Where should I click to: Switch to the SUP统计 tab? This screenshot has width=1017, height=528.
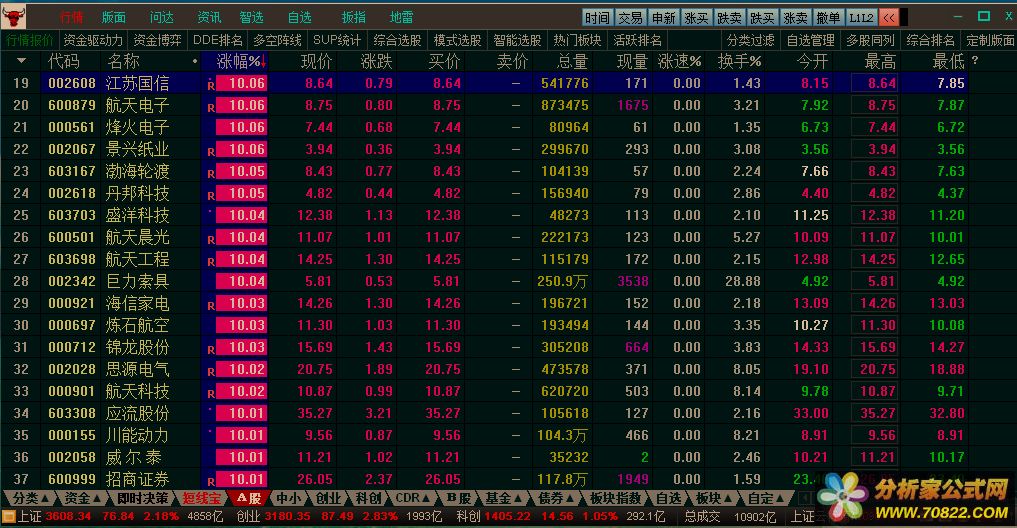337,40
